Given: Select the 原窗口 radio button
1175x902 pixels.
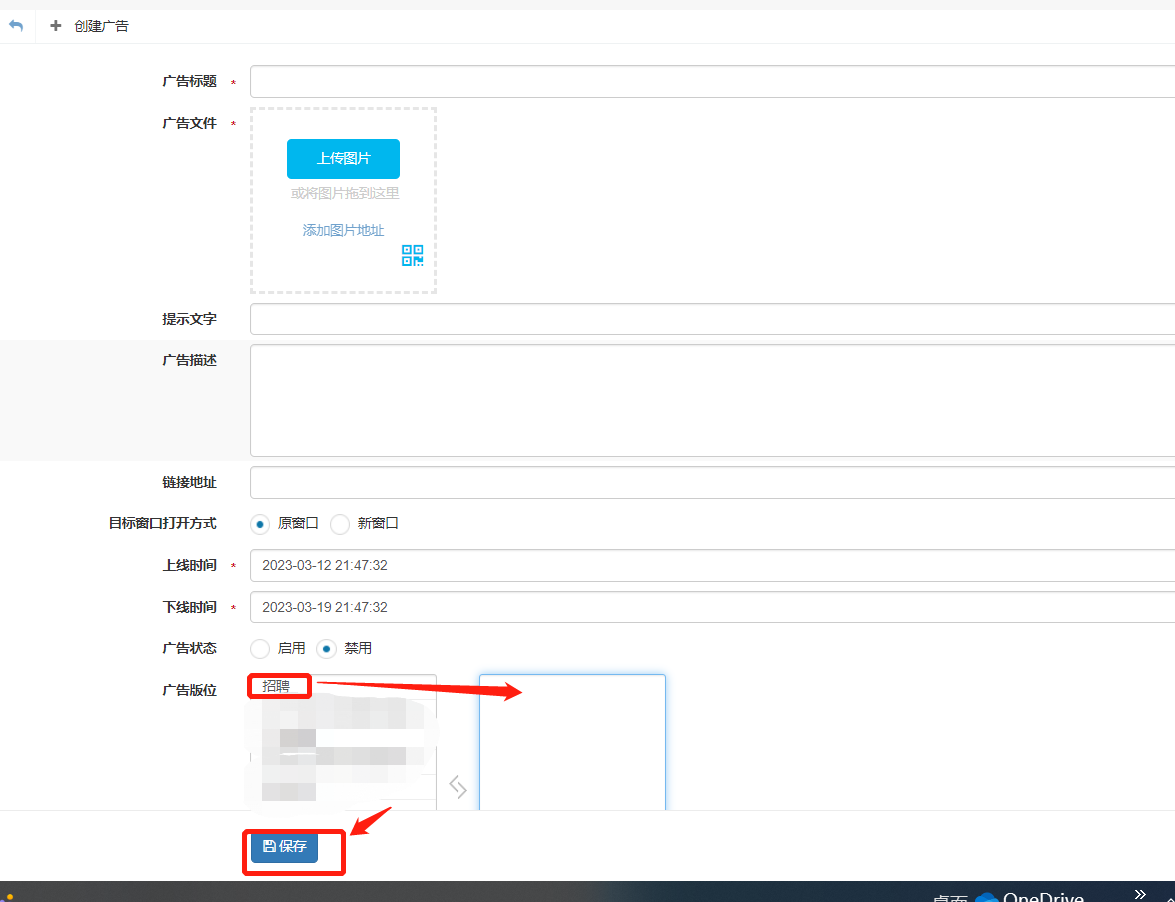Looking at the screenshot, I should (x=260, y=523).
